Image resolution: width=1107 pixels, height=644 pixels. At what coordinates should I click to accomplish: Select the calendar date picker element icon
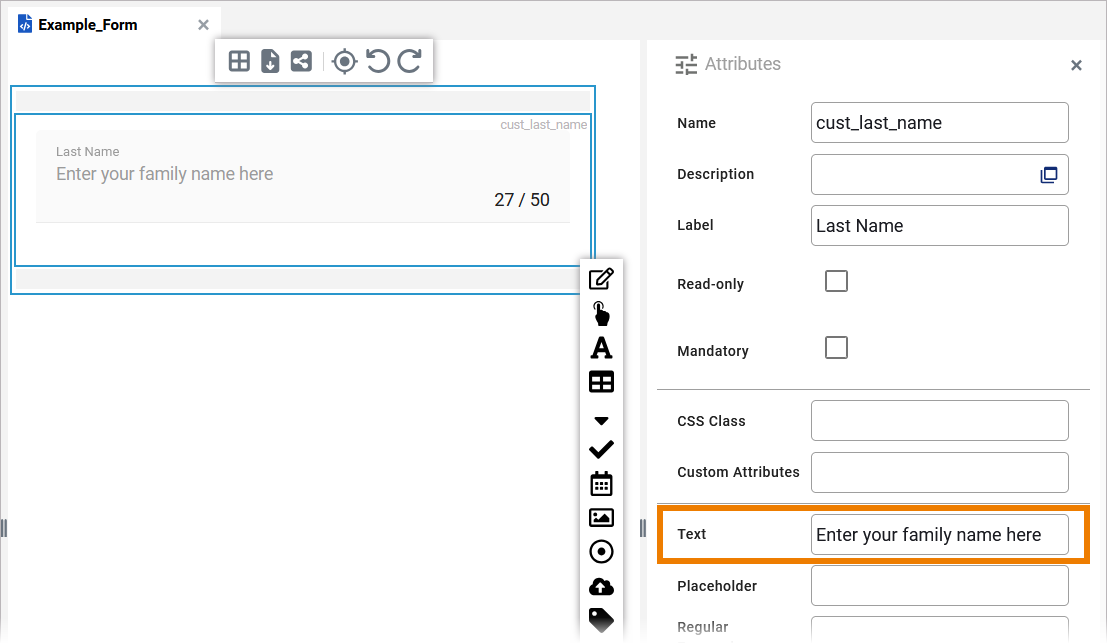601,484
